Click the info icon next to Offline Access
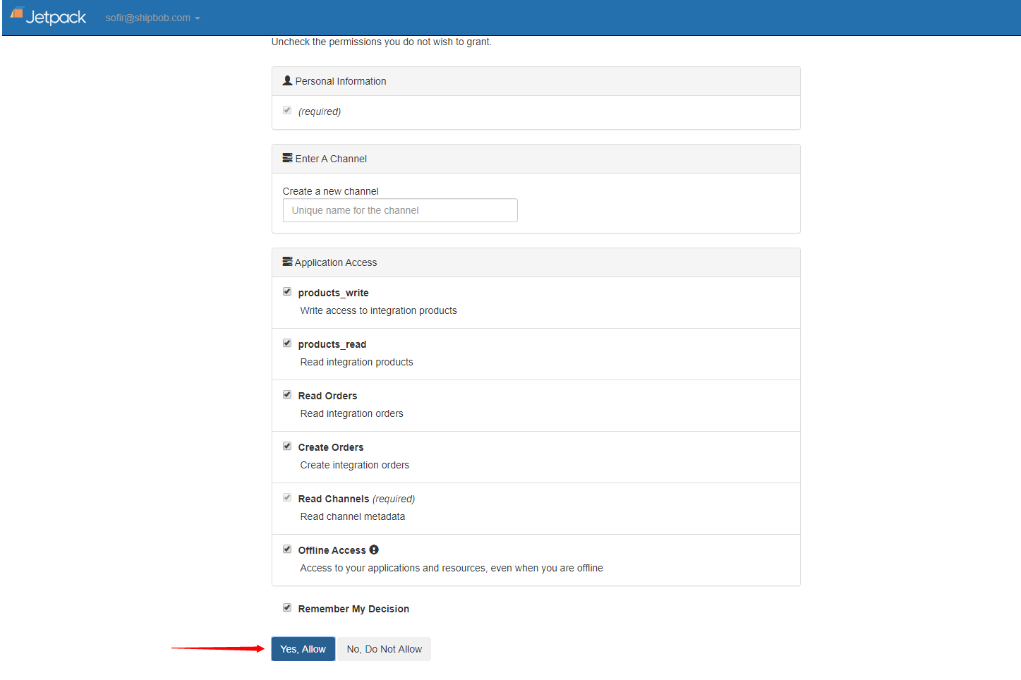Screen dimensions: 1021x680 point(374,548)
